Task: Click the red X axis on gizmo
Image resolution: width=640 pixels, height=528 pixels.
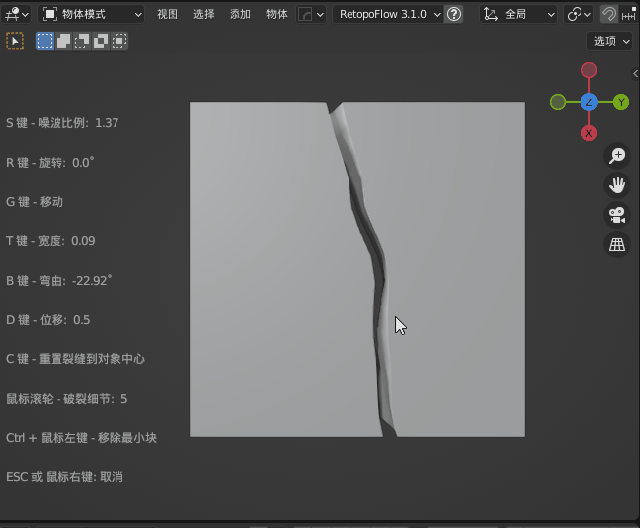Action: coord(589,133)
